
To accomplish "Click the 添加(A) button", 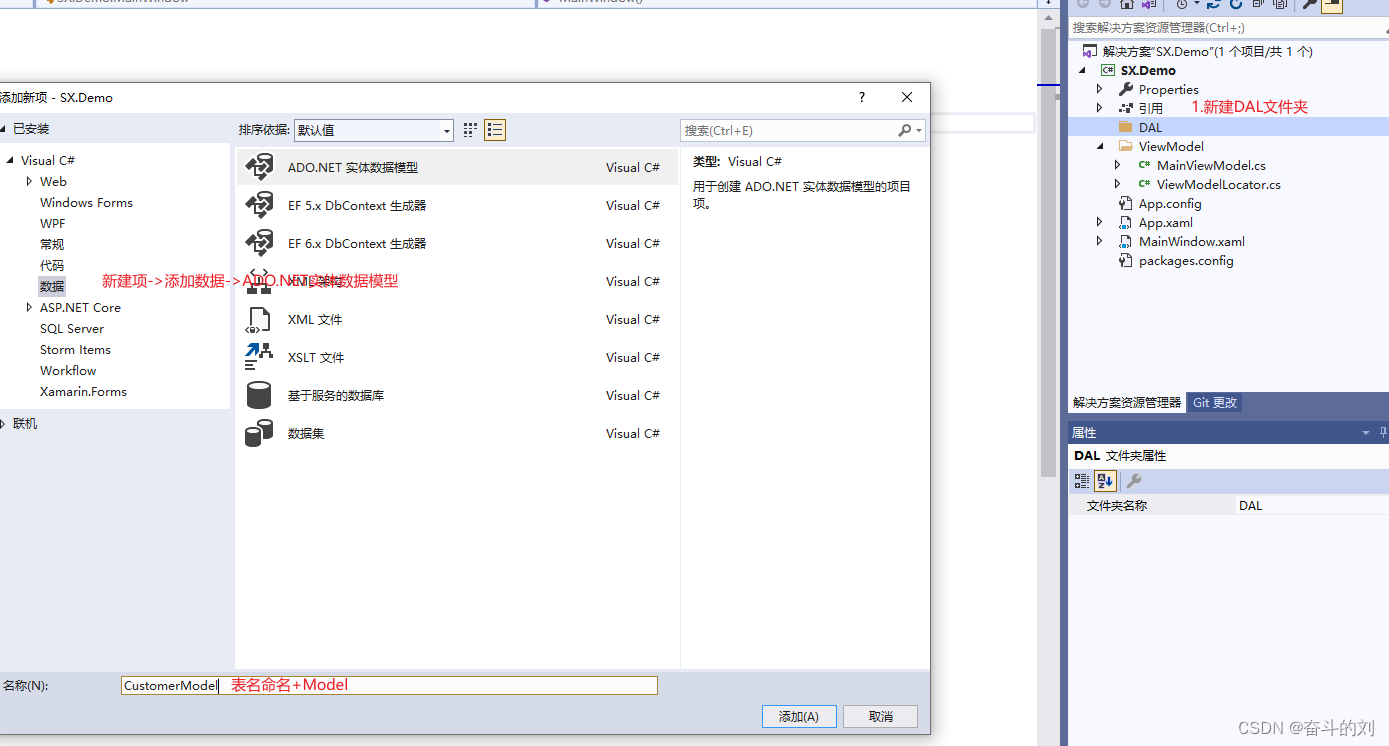I will point(799,716).
